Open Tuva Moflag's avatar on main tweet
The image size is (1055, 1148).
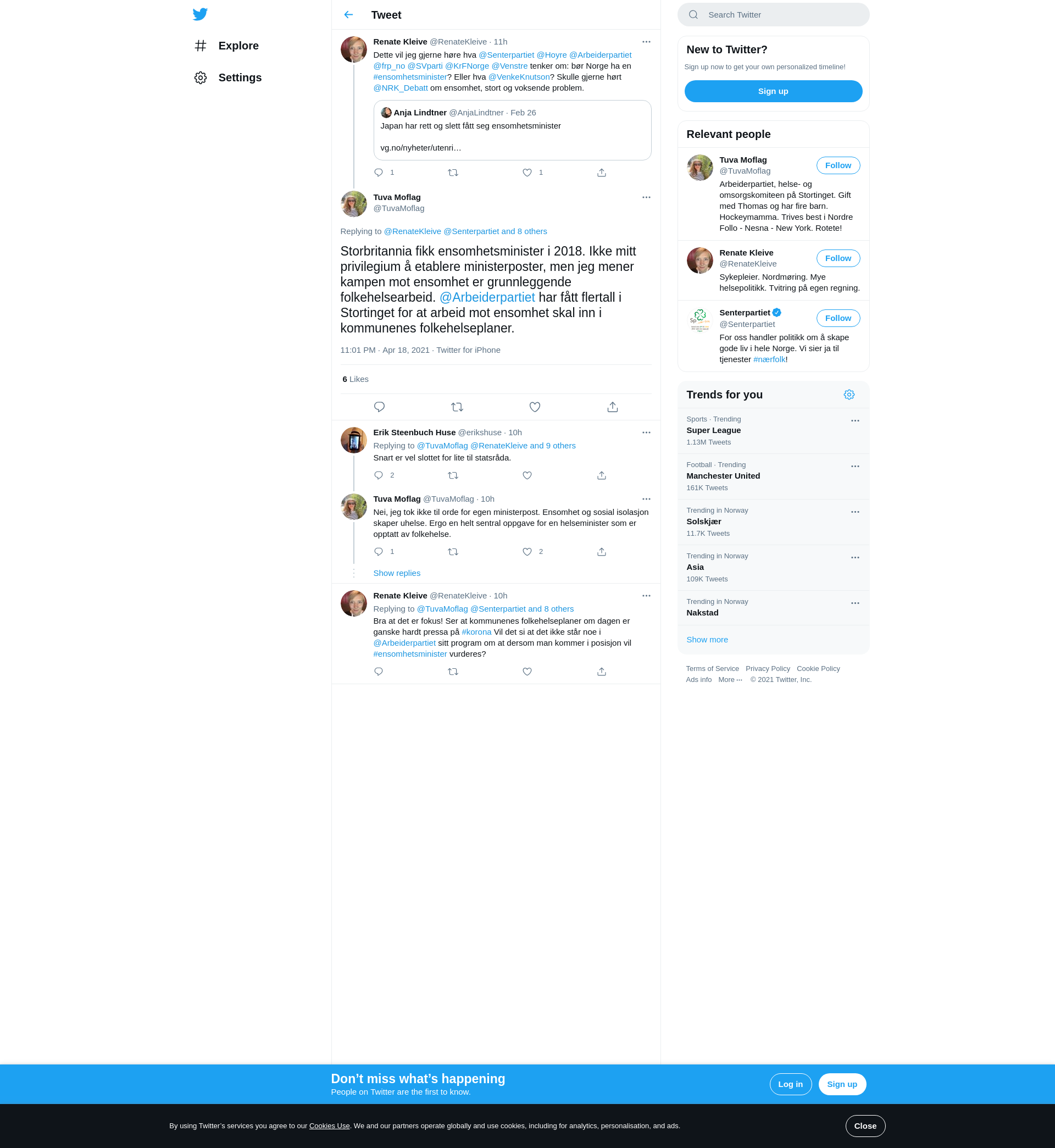[354, 204]
